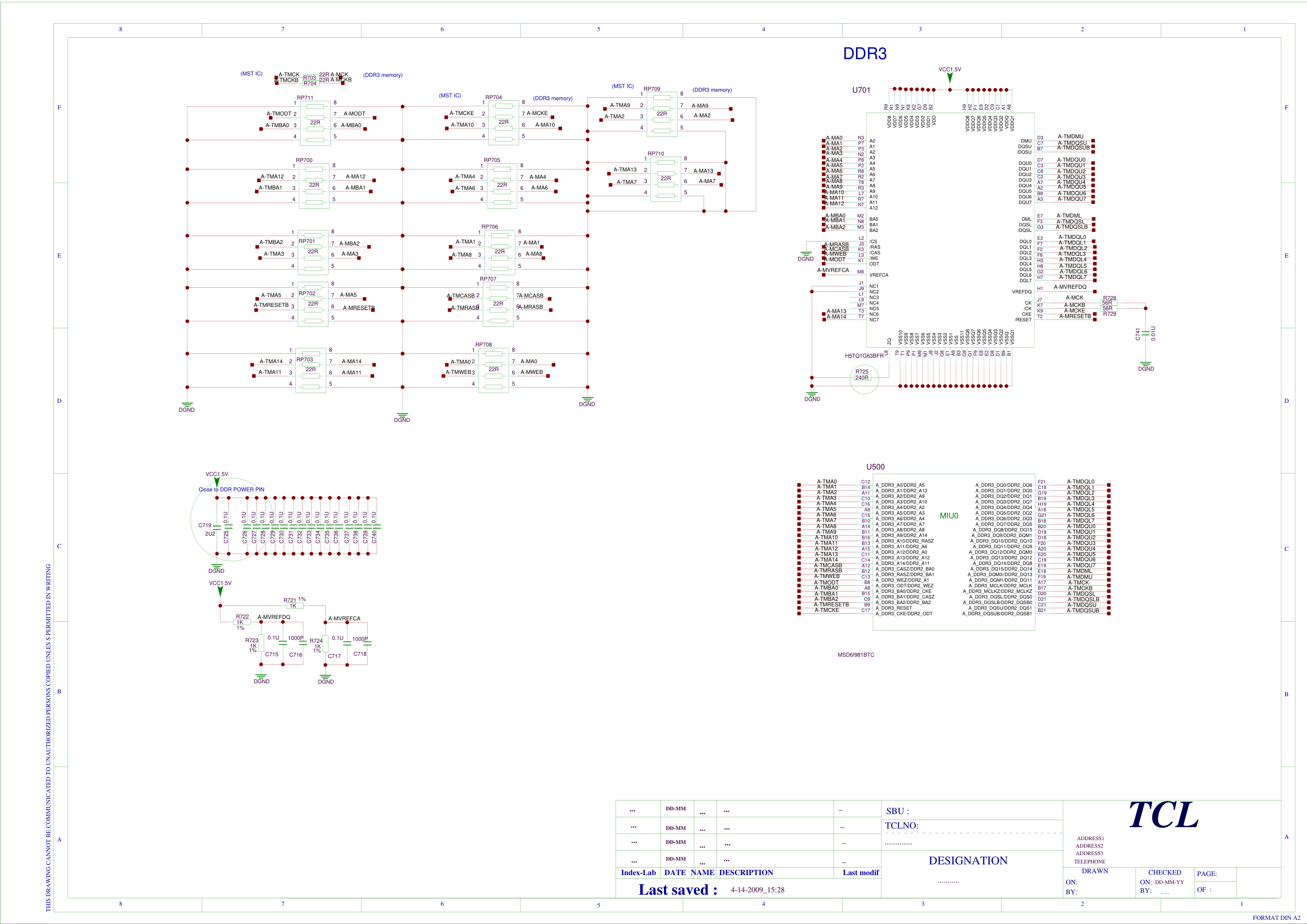1307x924 pixels.
Task: Click the RP709 resistor pack label
Action: point(652,89)
